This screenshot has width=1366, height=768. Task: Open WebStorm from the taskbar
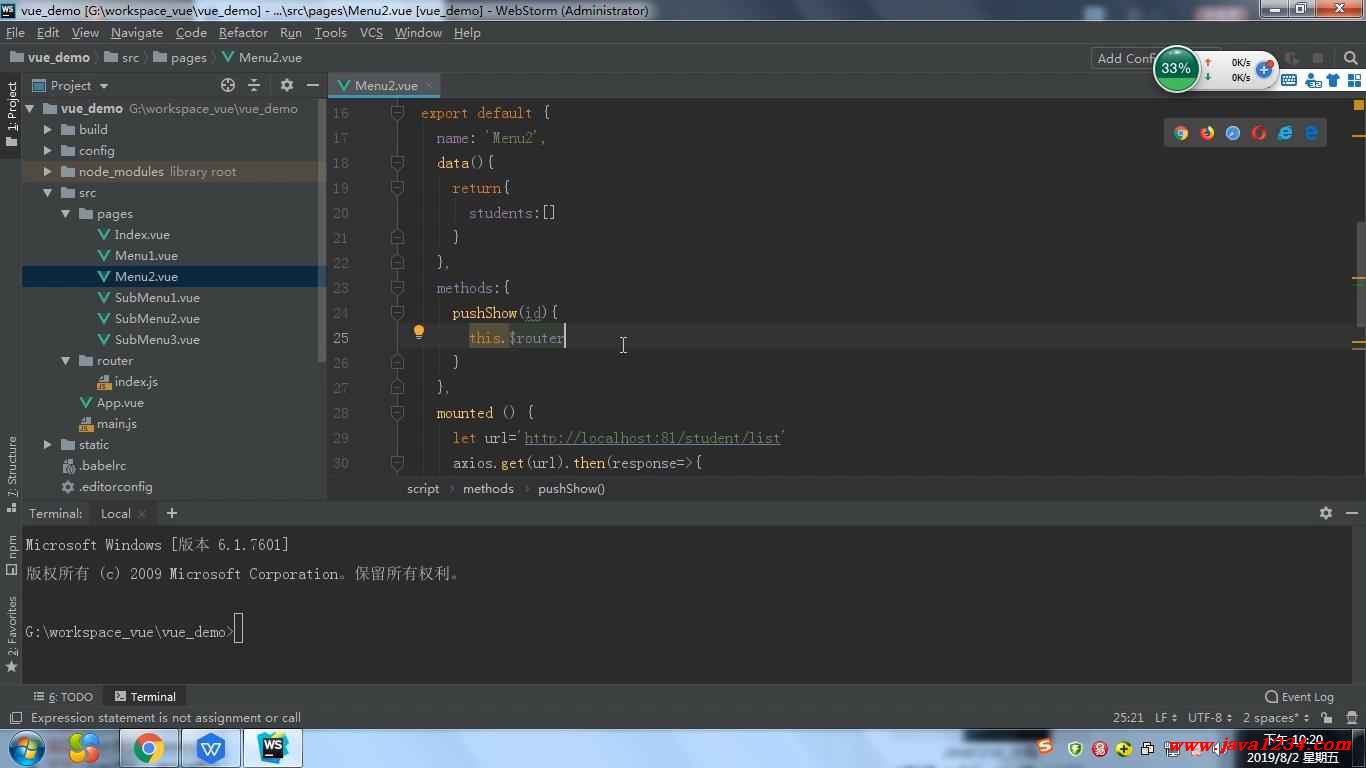pos(273,748)
